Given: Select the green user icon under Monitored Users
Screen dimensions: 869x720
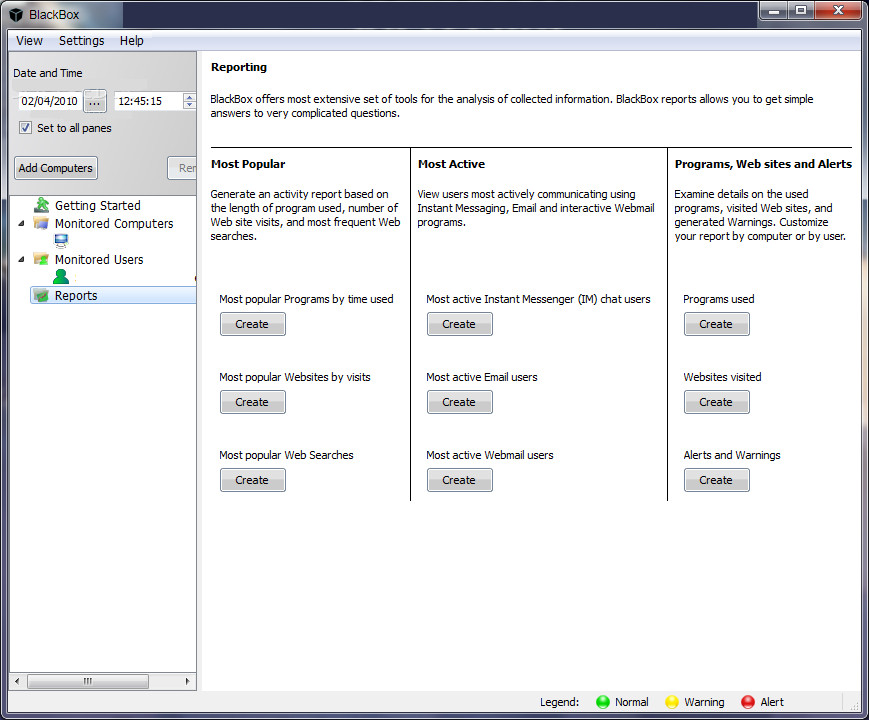Looking at the screenshot, I should [61, 276].
